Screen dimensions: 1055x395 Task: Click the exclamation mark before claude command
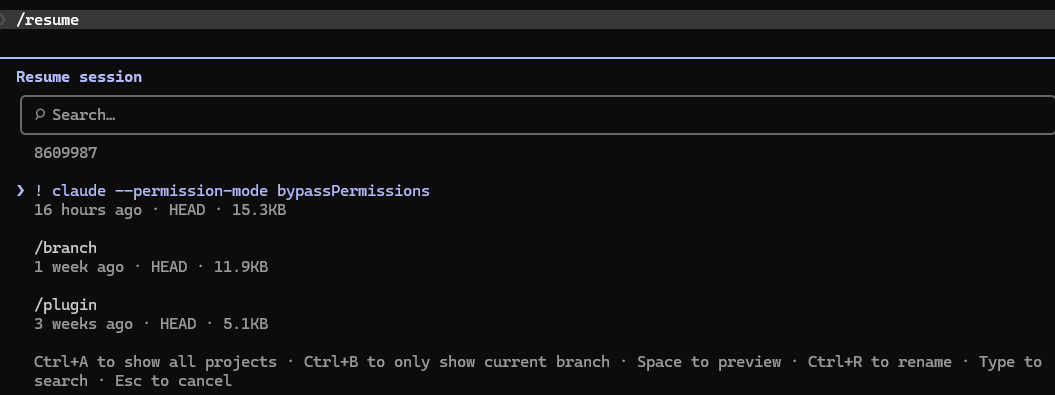(38, 191)
